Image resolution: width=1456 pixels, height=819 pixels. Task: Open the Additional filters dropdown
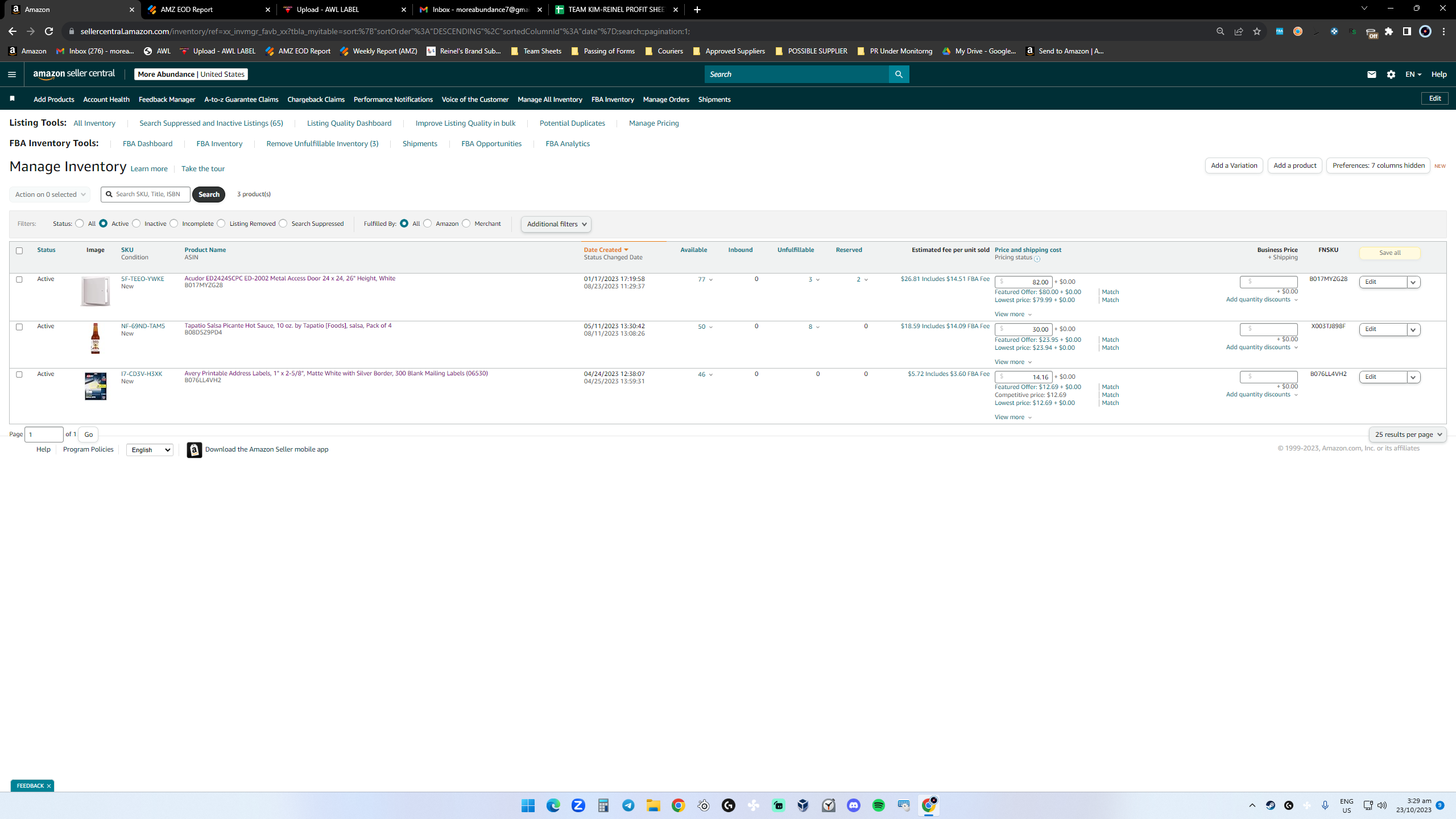[x=556, y=224]
